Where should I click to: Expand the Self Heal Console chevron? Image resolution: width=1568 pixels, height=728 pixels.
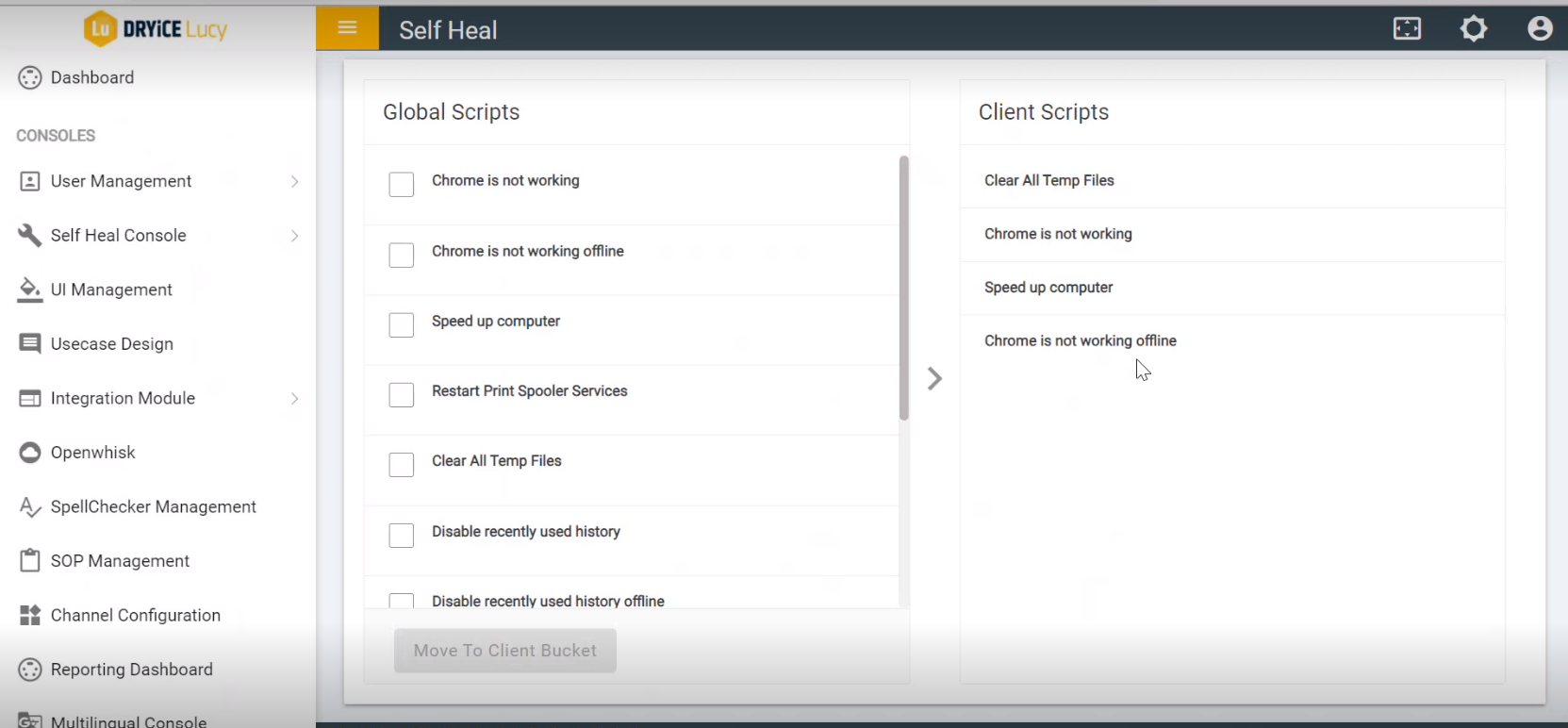[x=294, y=235]
